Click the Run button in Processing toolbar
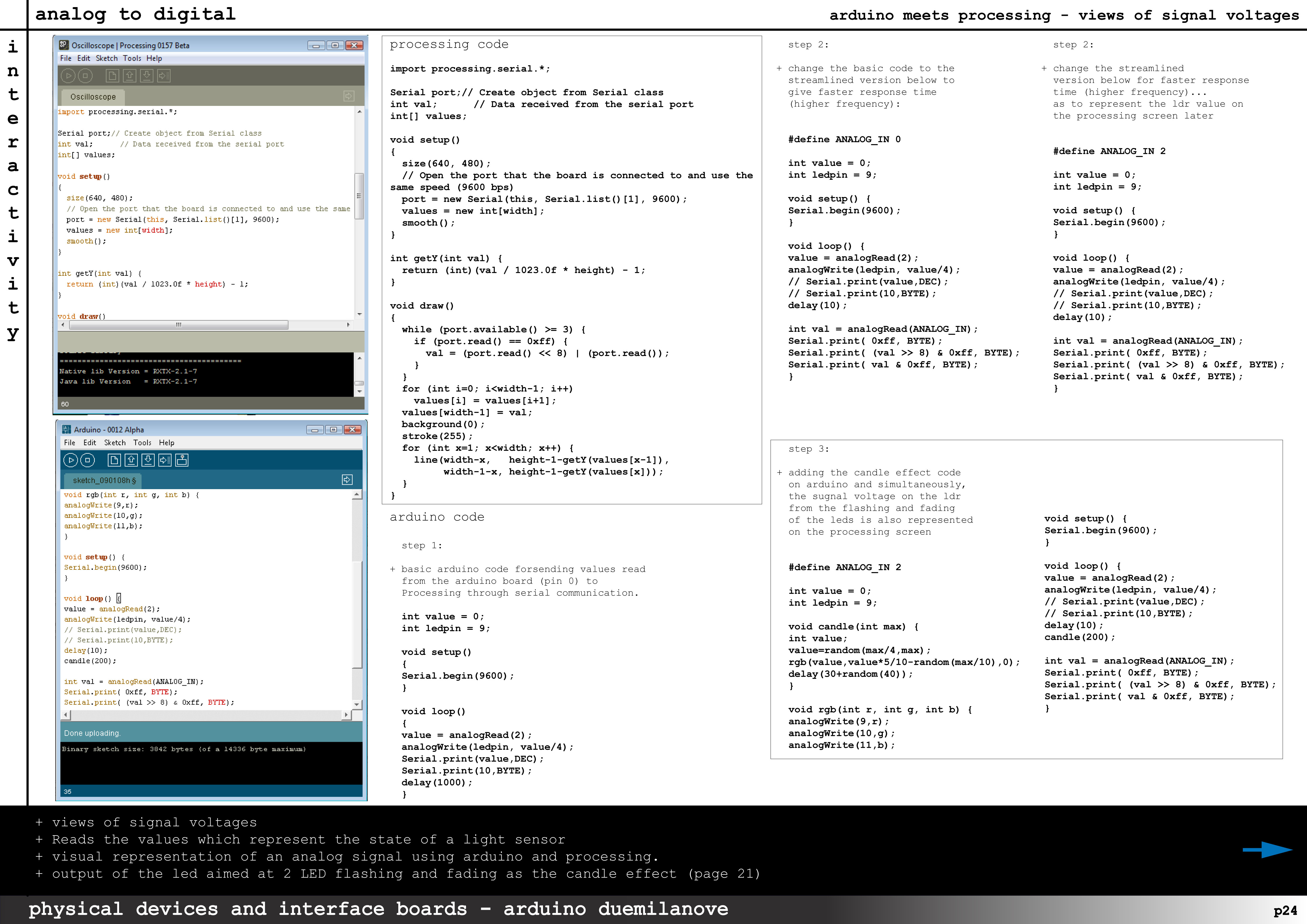 pos(68,76)
